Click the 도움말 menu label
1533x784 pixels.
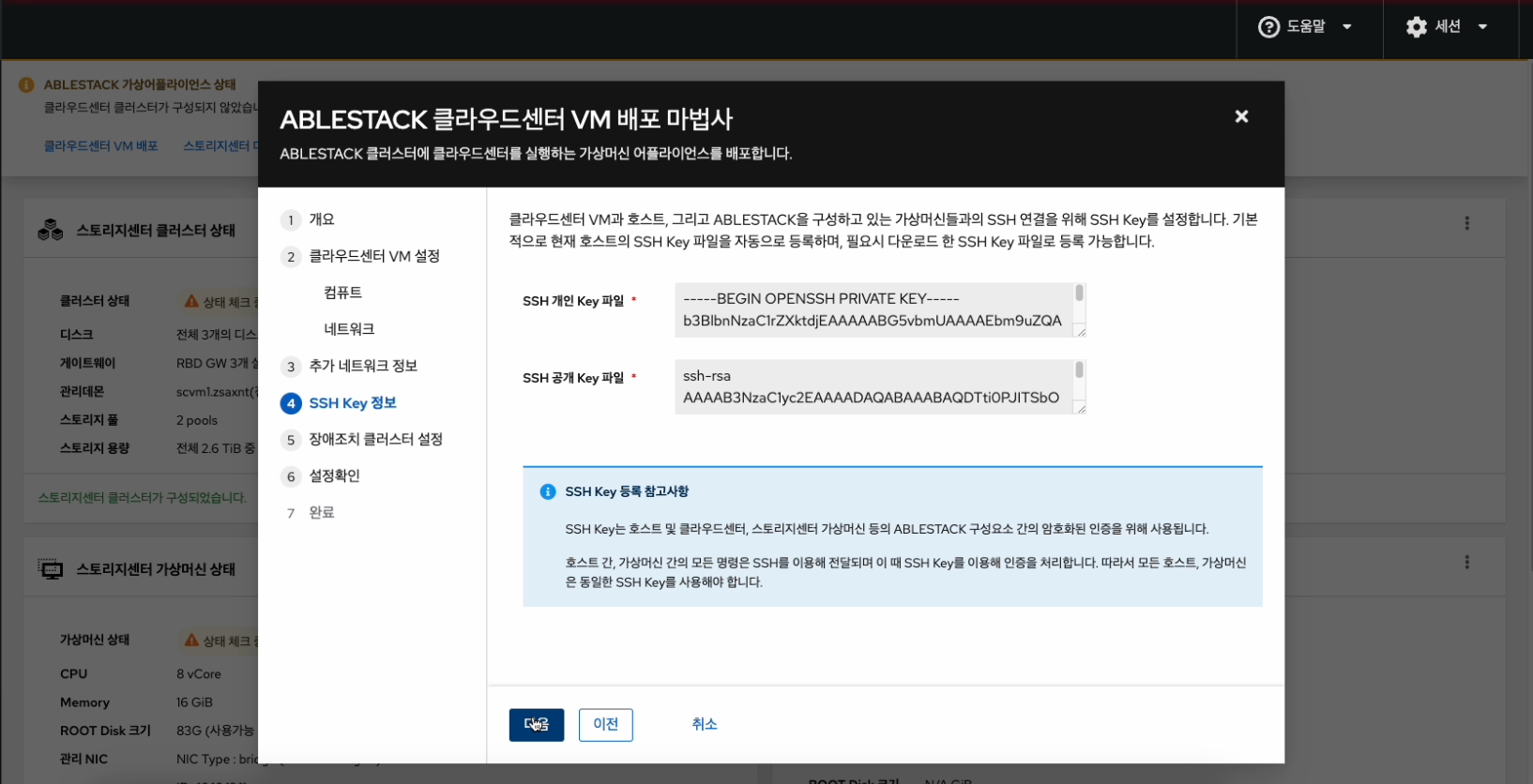pos(1306,26)
